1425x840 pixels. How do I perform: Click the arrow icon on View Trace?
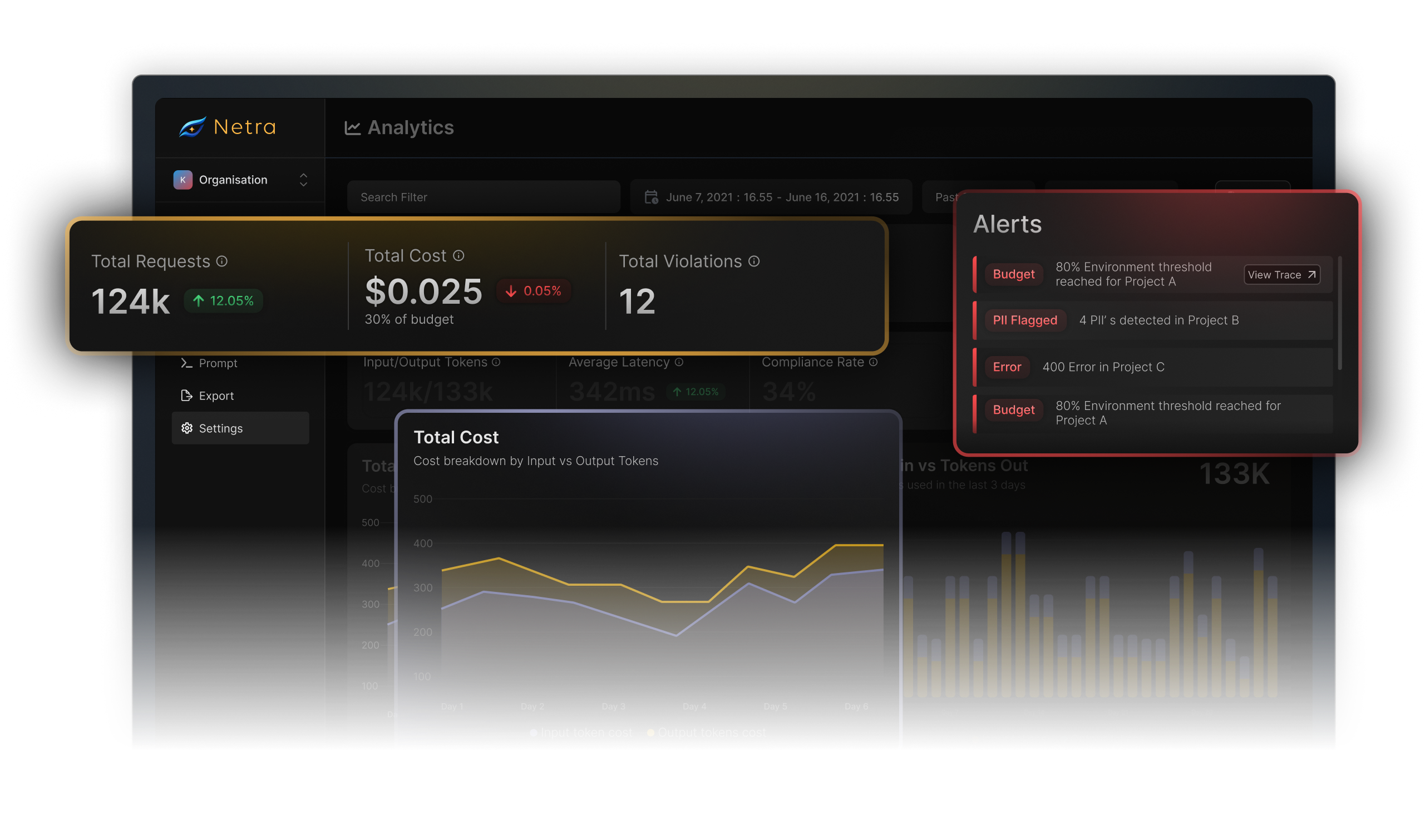1311,274
